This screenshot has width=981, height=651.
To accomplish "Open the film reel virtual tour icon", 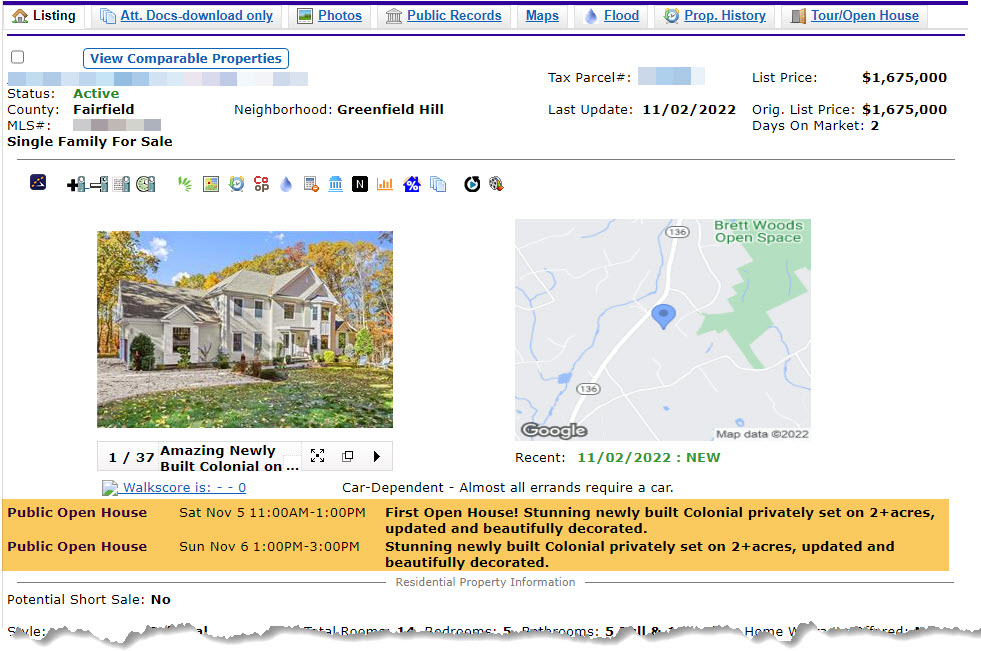I will tap(496, 184).
